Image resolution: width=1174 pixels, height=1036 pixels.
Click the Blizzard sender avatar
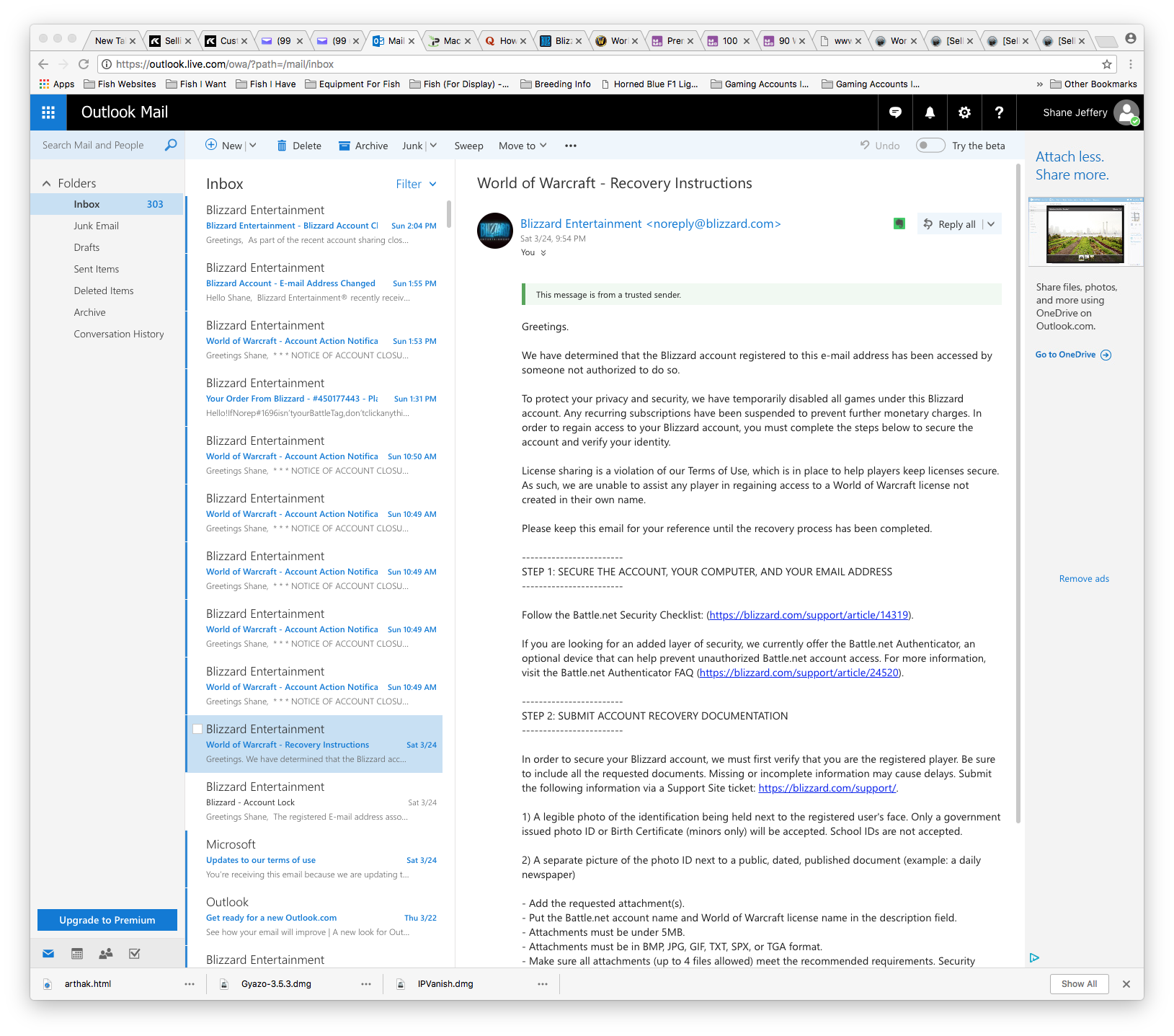(x=495, y=231)
